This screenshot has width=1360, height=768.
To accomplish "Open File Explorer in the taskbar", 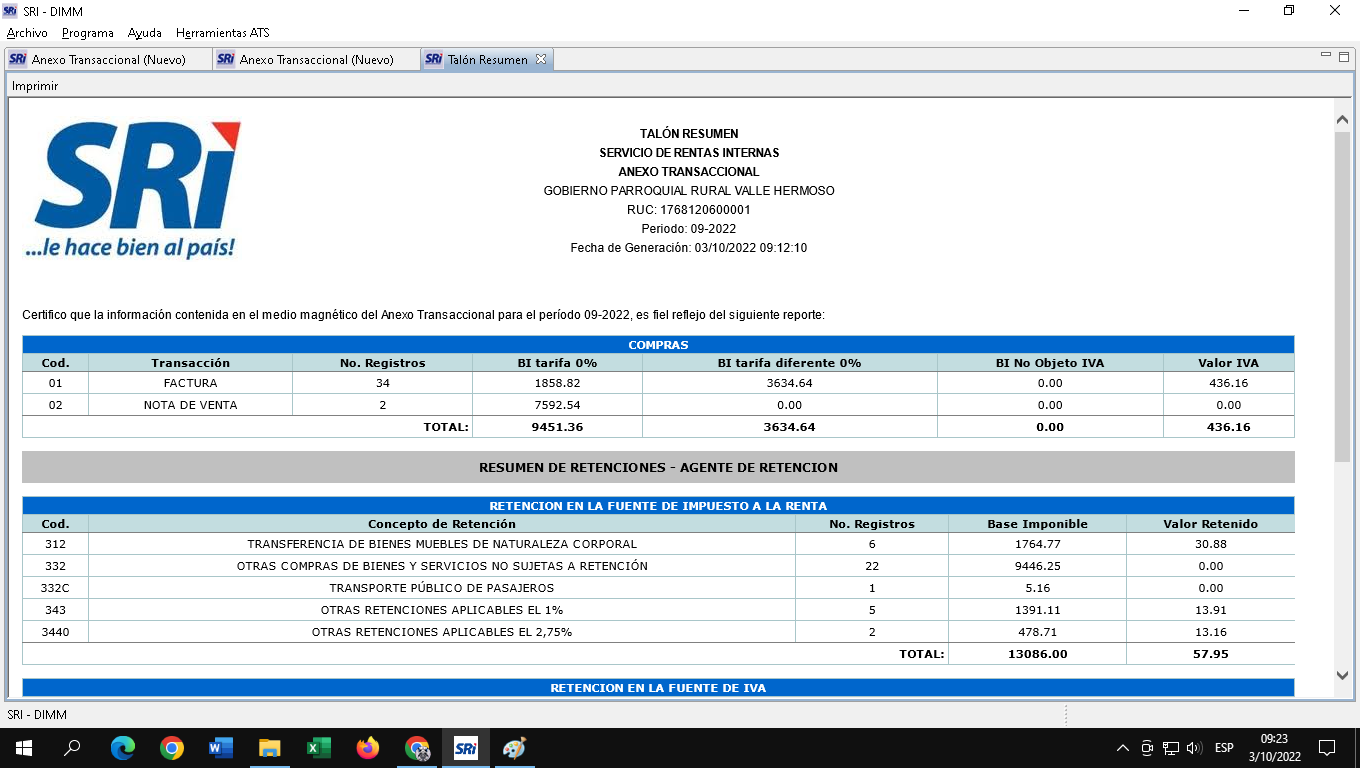I will click(270, 748).
